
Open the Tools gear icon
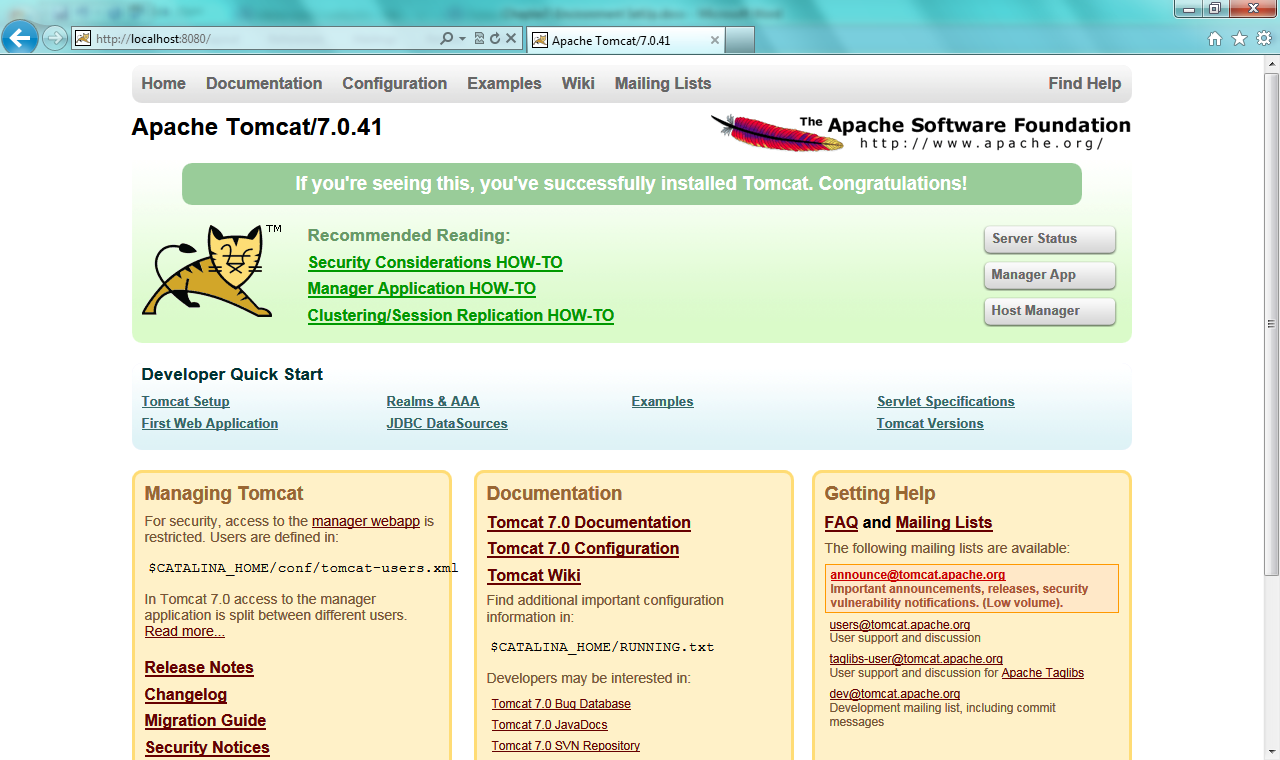(x=1263, y=38)
